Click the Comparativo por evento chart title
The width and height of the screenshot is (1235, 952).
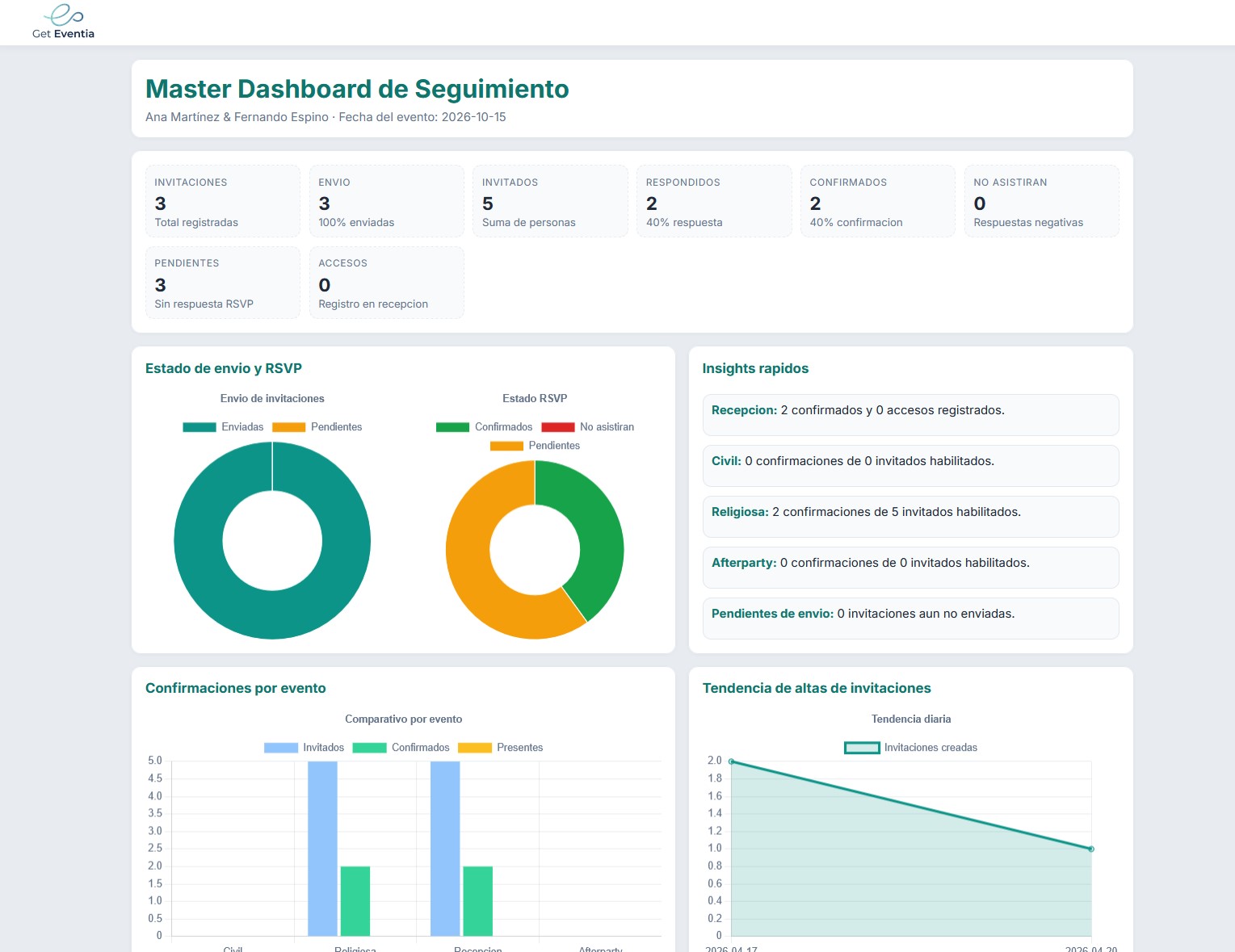click(x=404, y=719)
